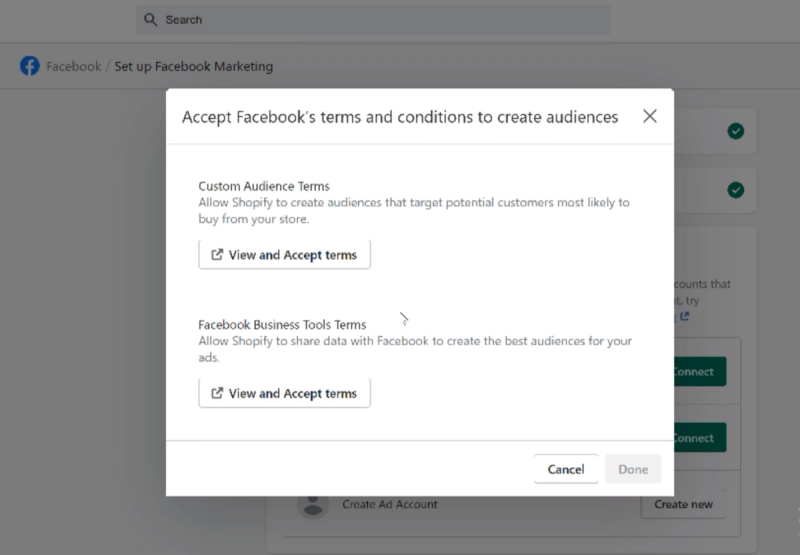The image size is (800, 555).
Task: Click the Create Ad Account label
Action: pos(390,504)
